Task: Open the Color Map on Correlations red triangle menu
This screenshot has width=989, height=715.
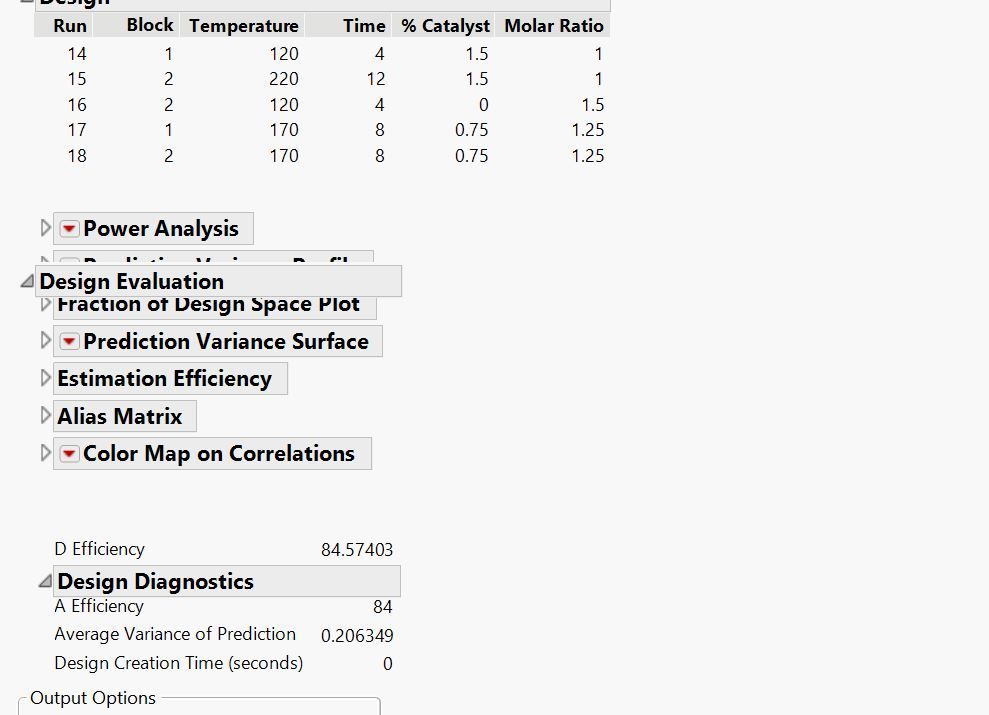Action: click(x=69, y=454)
